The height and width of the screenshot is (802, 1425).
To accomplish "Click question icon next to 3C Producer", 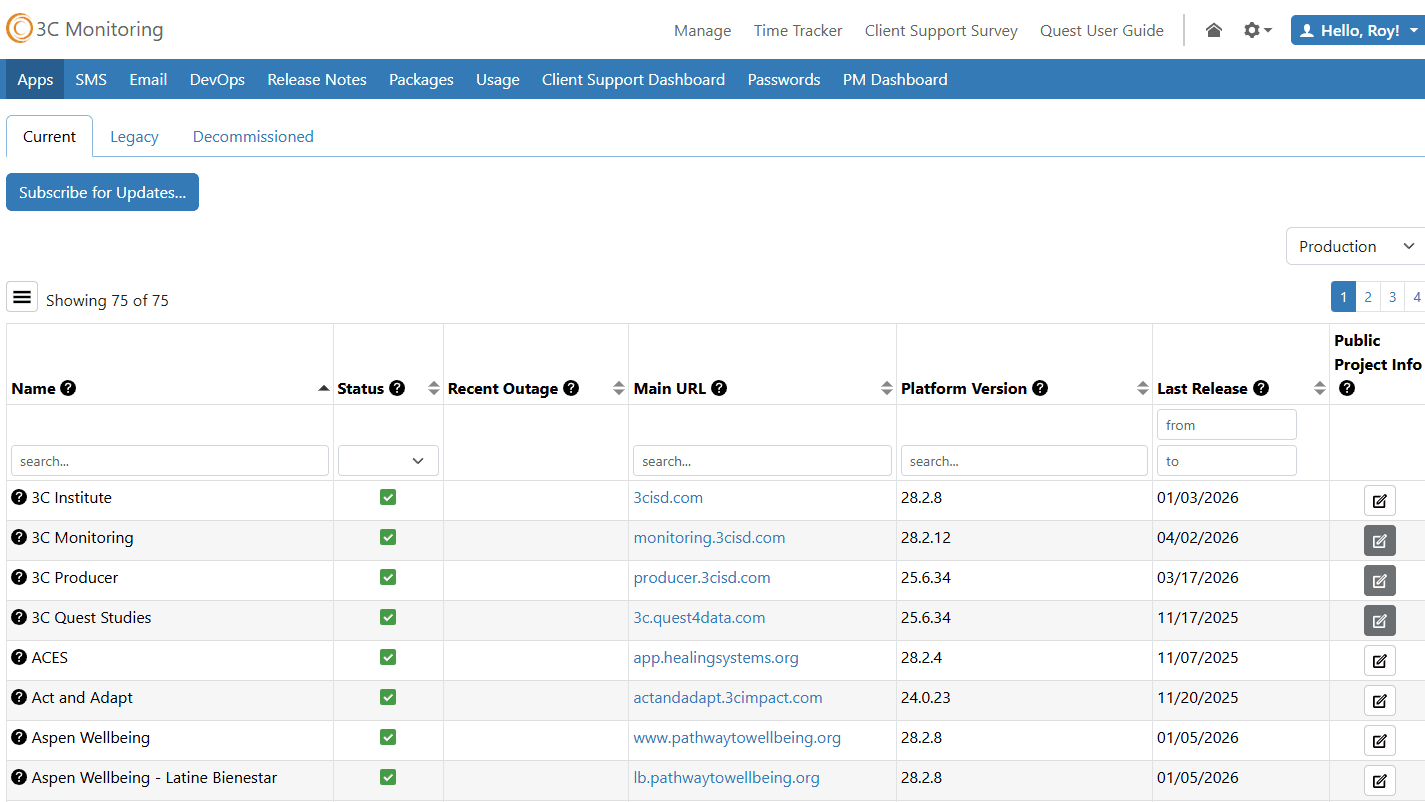I will 19,577.
